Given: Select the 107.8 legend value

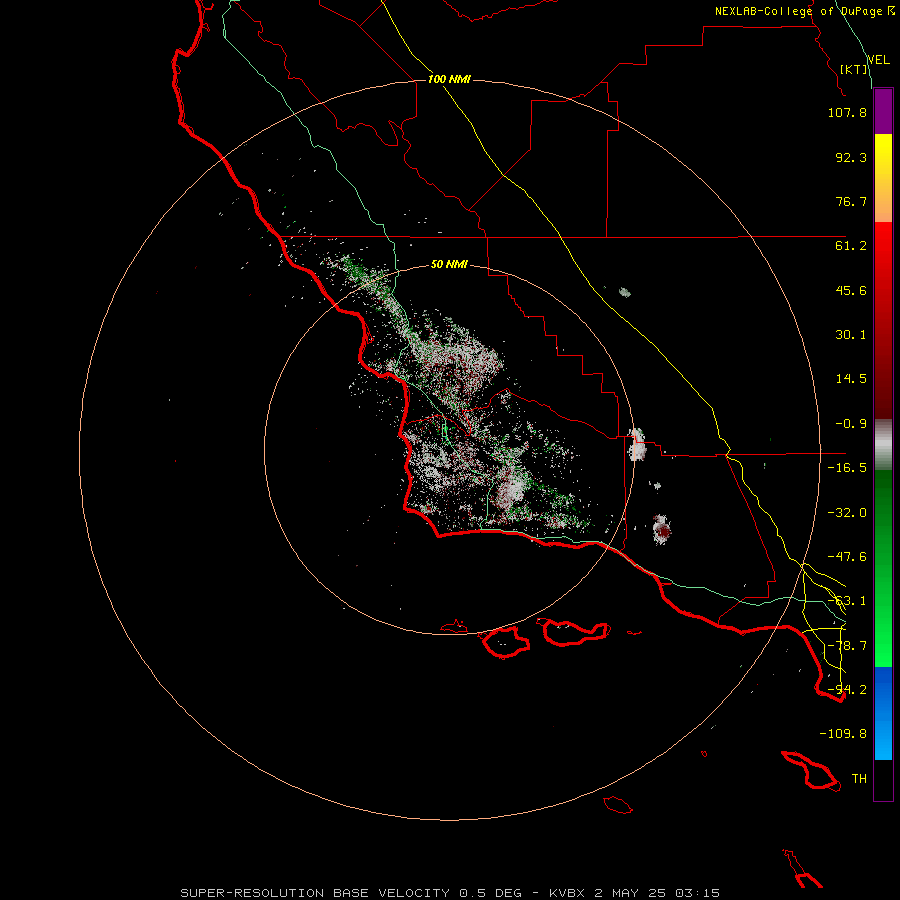Looking at the screenshot, I should [x=847, y=112].
